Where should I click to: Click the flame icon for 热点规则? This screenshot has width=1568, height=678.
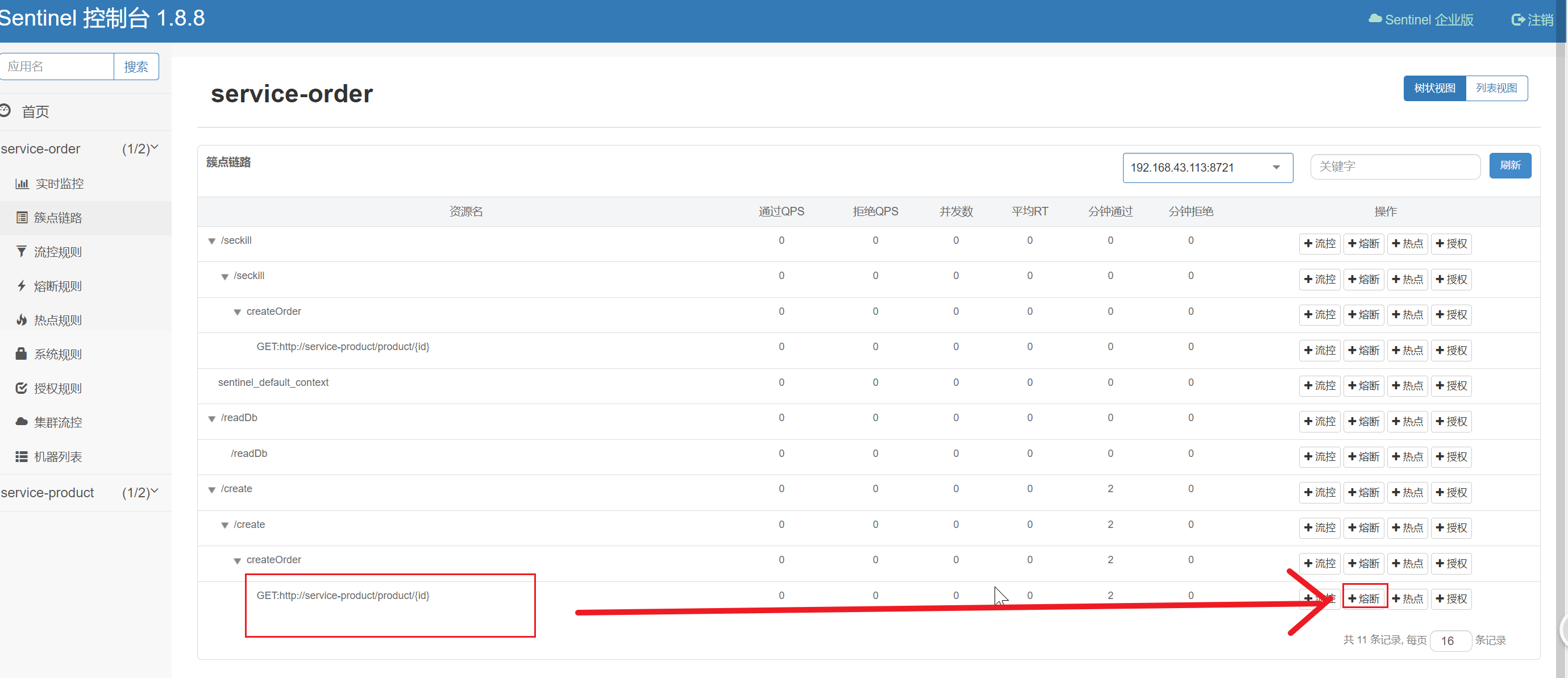point(22,319)
